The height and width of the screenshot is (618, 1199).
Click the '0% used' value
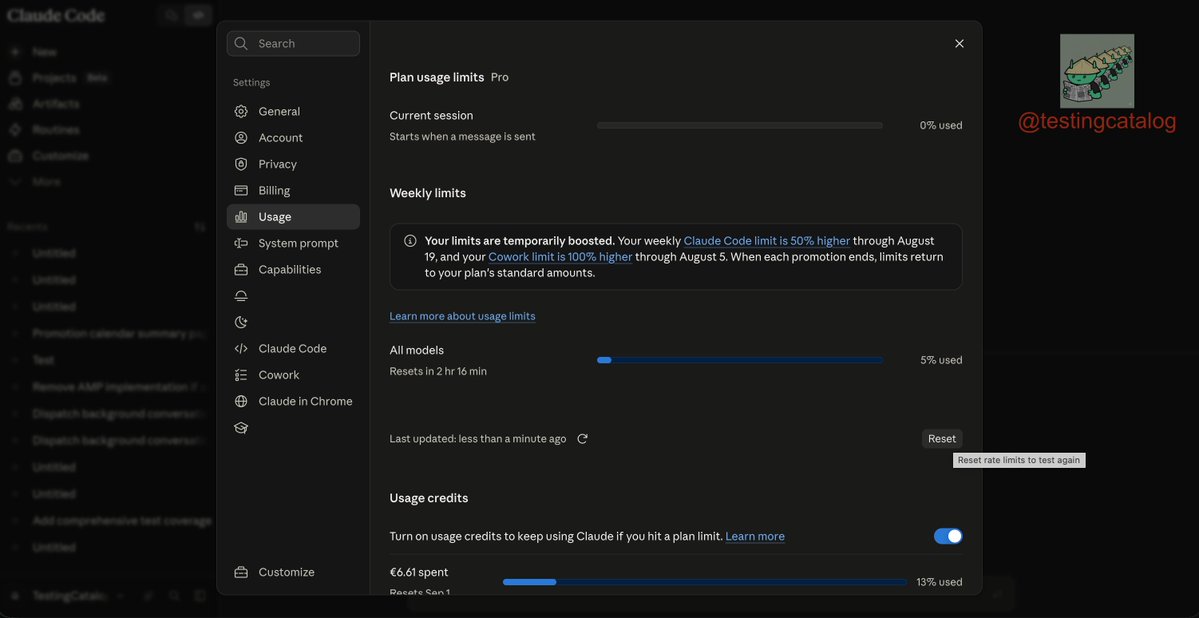click(941, 125)
